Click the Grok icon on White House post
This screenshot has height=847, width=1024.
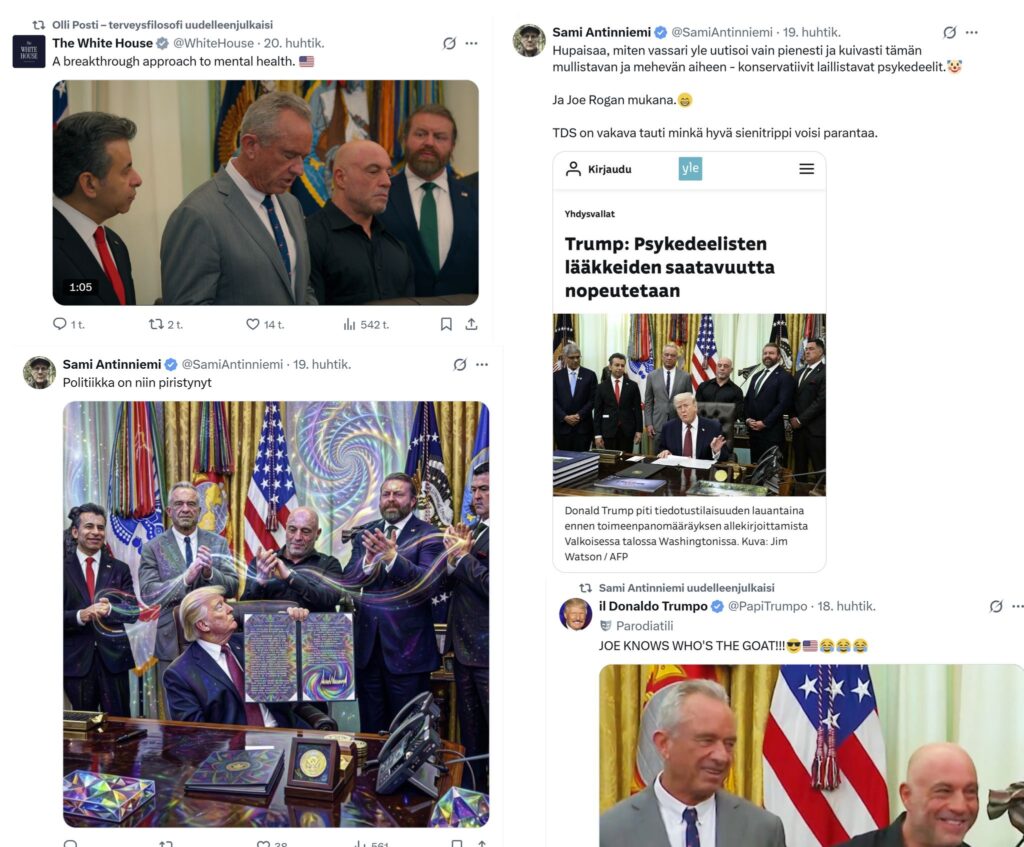[x=449, y=44]
